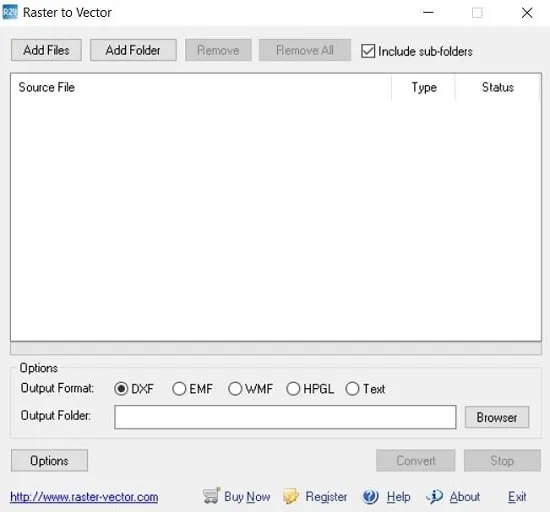Click the Add Files button
Viewport: 550px width, 512px height.
46,50
